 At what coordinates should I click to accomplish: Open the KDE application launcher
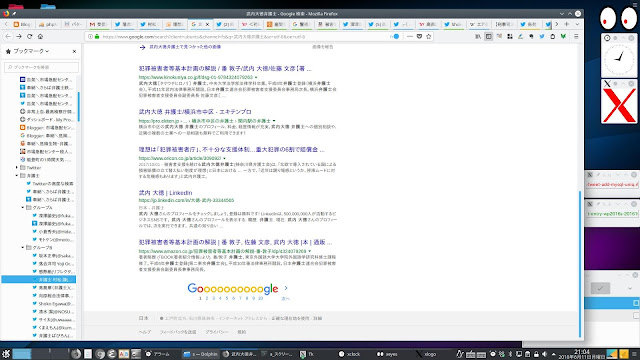(6, 354)
